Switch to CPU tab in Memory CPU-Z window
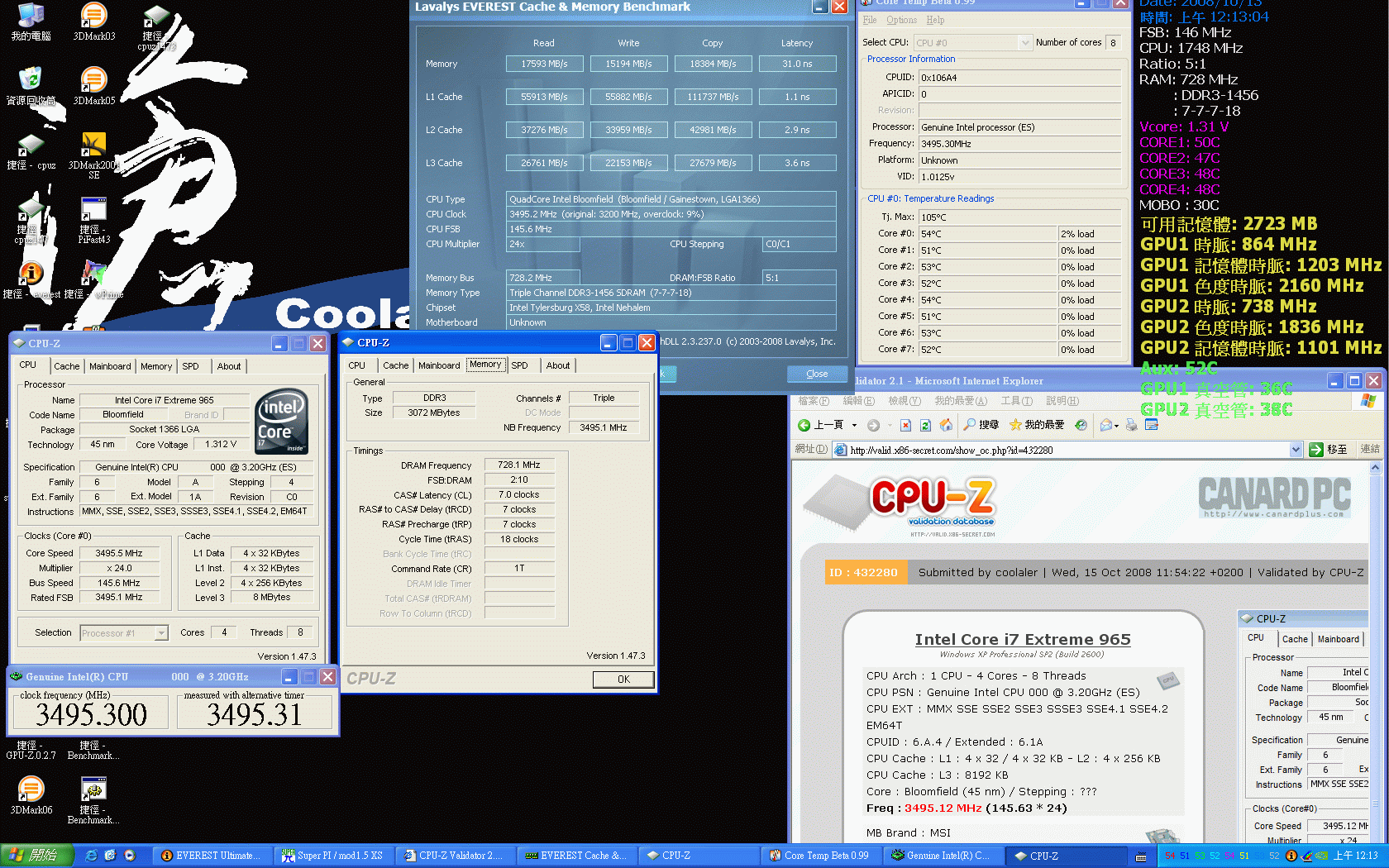This screenshot has width=1389, height=868. [x=357, y=365]
